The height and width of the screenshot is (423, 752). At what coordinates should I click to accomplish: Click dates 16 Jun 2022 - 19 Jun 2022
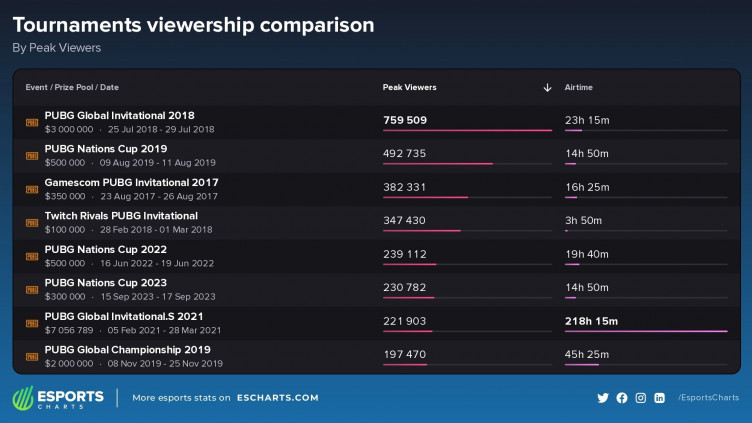tap(157, 263)
